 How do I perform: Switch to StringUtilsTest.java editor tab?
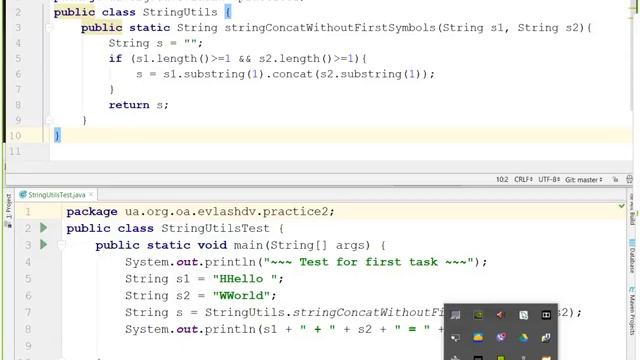pyautogui.click(x=56, y=195)
